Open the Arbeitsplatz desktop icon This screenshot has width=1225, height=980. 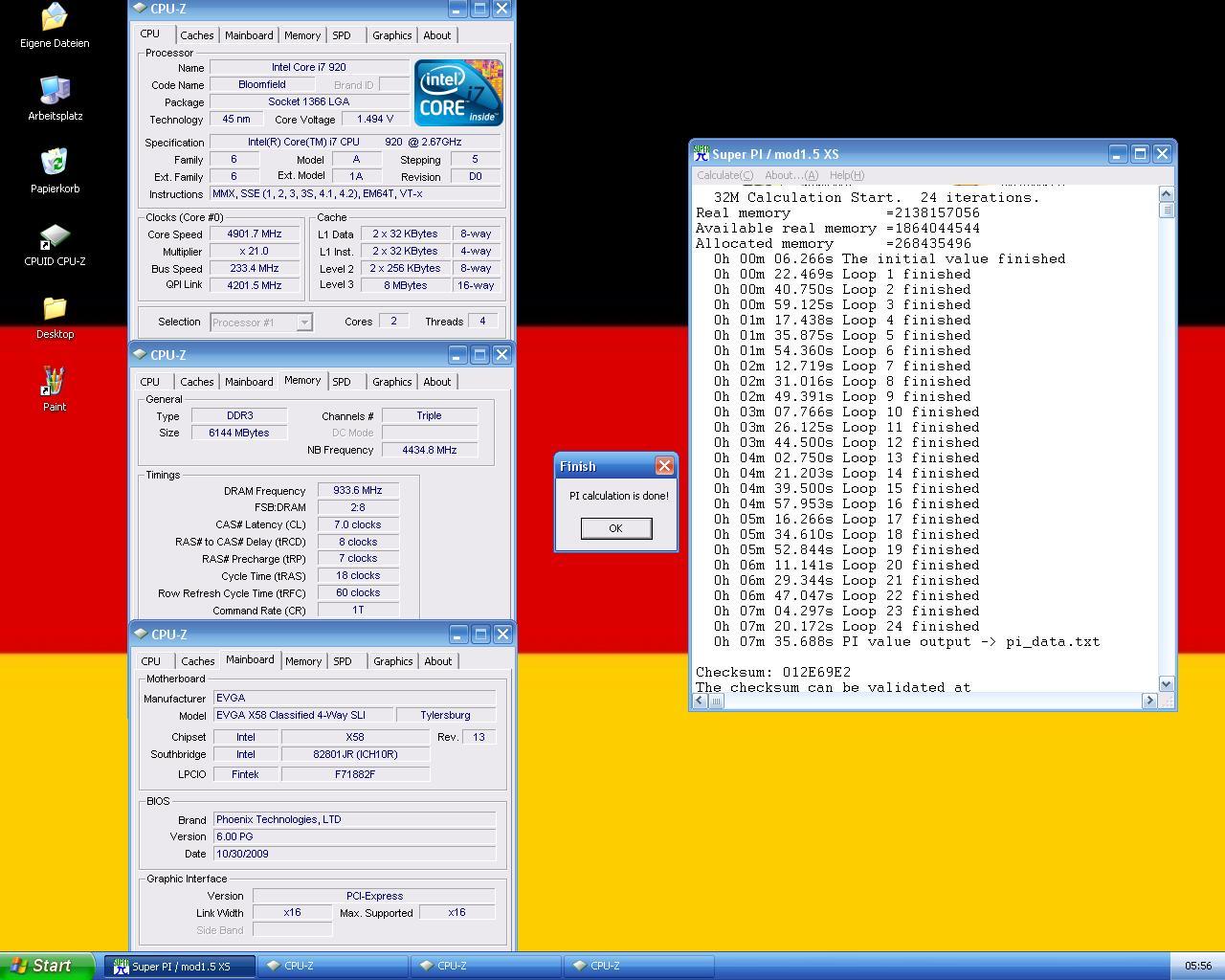pyautogui.click(x=55, y=99)
